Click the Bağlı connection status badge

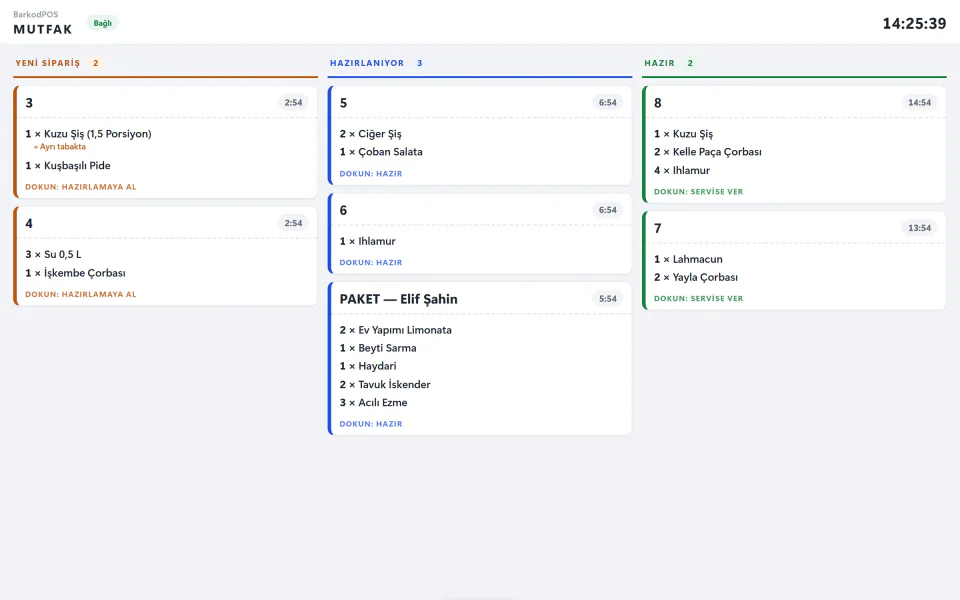point(102,23)
